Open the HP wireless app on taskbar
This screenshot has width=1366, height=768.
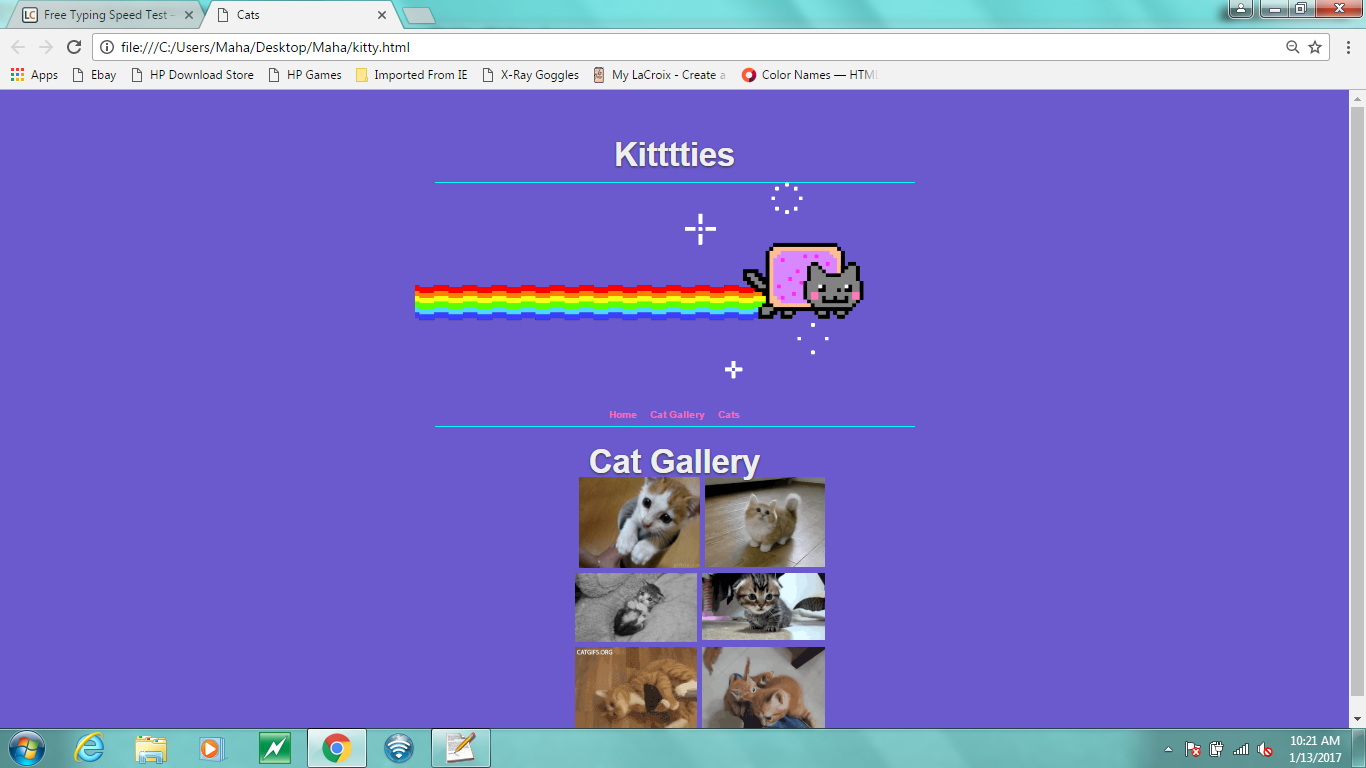coord(399,748)
